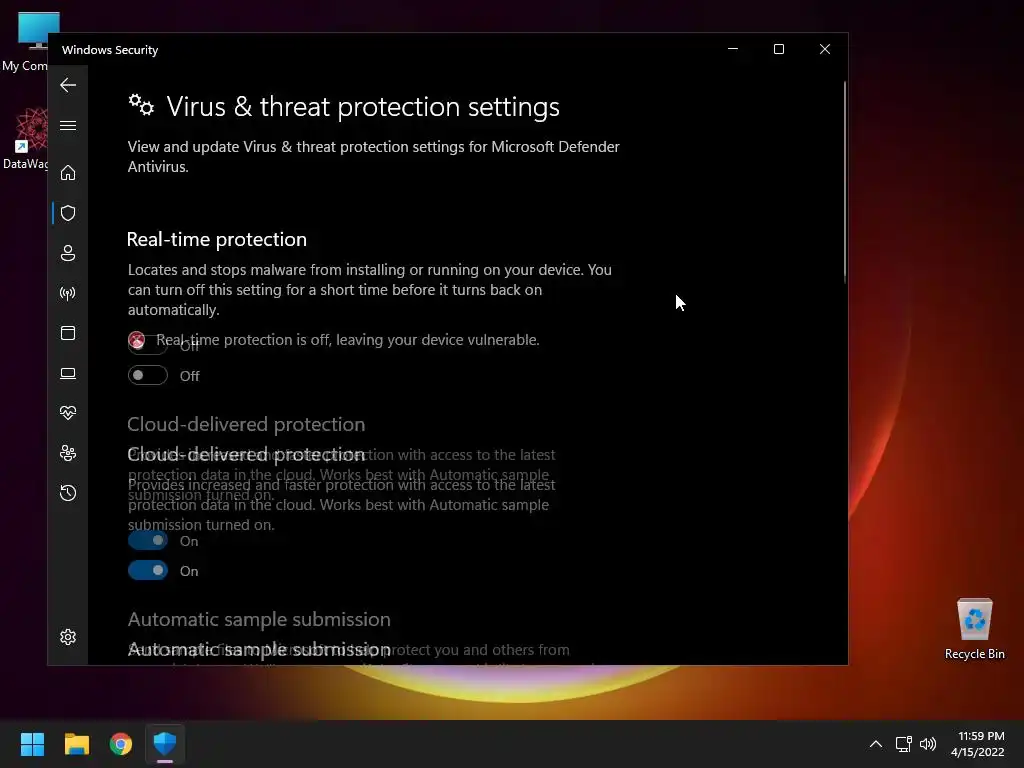The image size is (1024, 768).
Task: Click Real-time protection heading
Action: point(217,239)
